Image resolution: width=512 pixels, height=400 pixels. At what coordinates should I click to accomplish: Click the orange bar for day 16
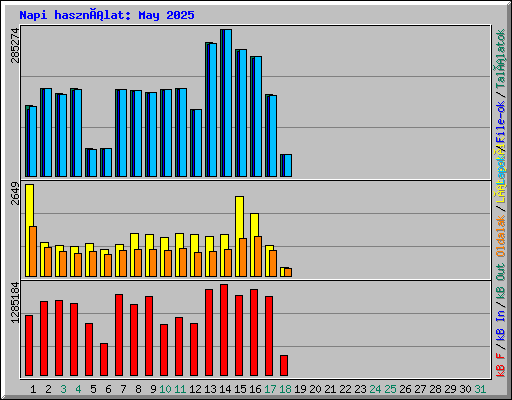pyautogui.click(x=258, y=256)
